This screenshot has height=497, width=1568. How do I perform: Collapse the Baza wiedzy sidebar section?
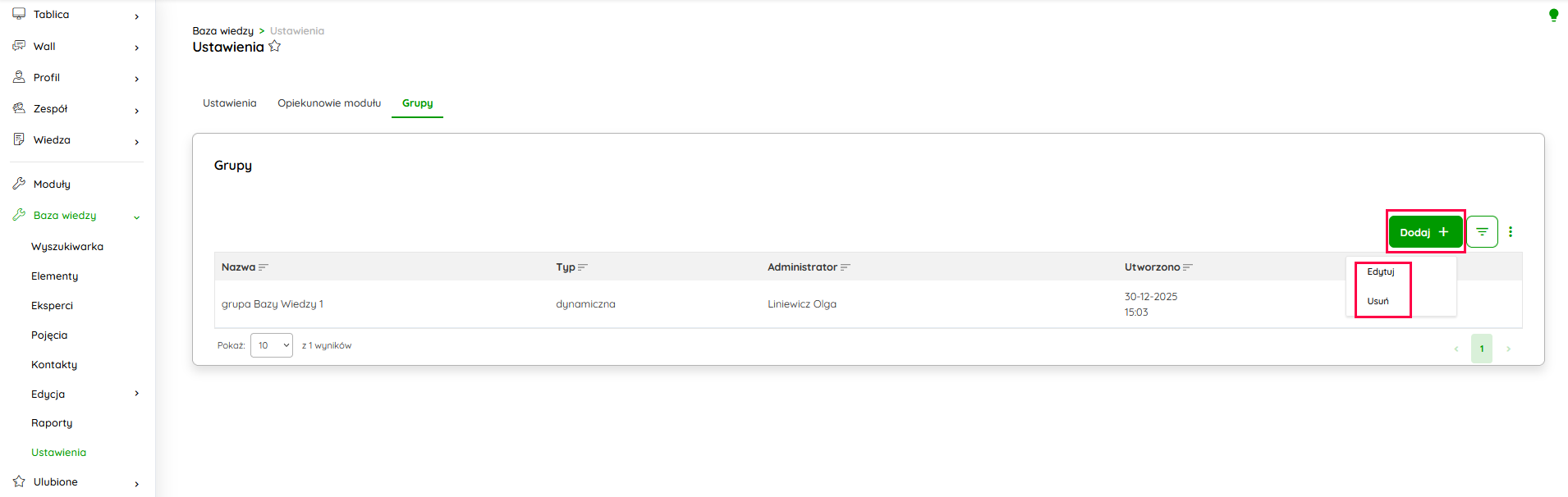pos(136,217)
